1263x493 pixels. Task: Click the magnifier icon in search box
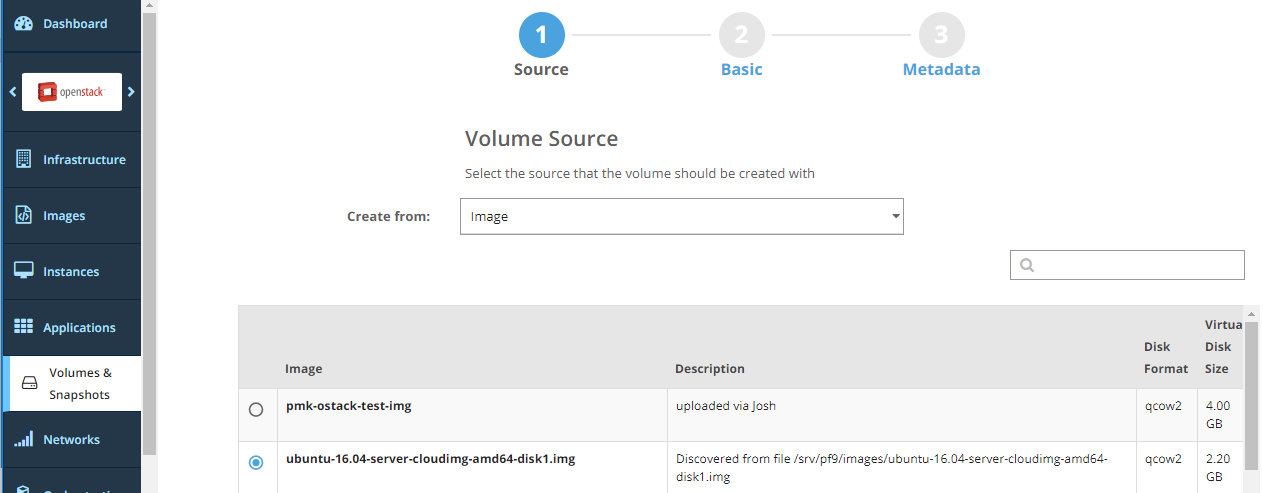click(1026, 265)
